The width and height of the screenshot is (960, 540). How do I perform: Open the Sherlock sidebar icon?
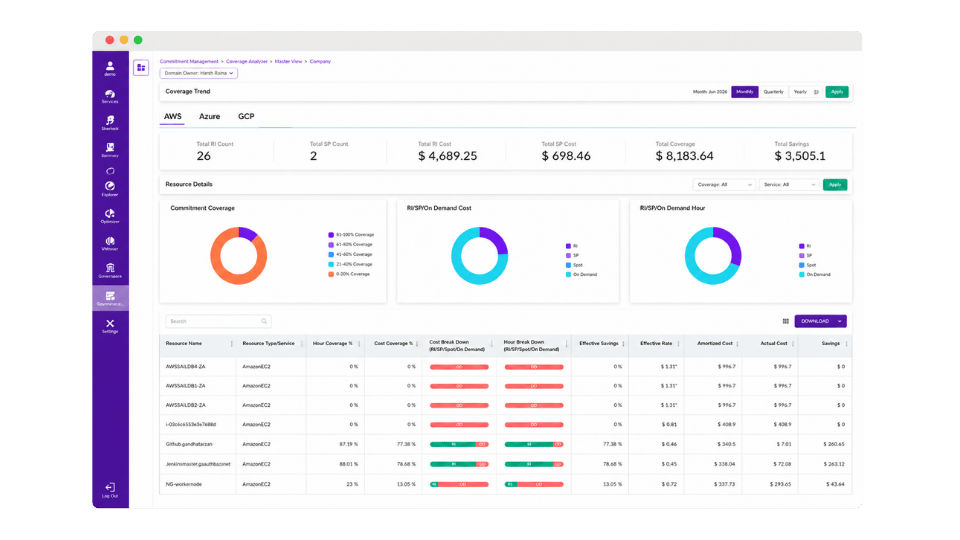(x=110, y=122)
